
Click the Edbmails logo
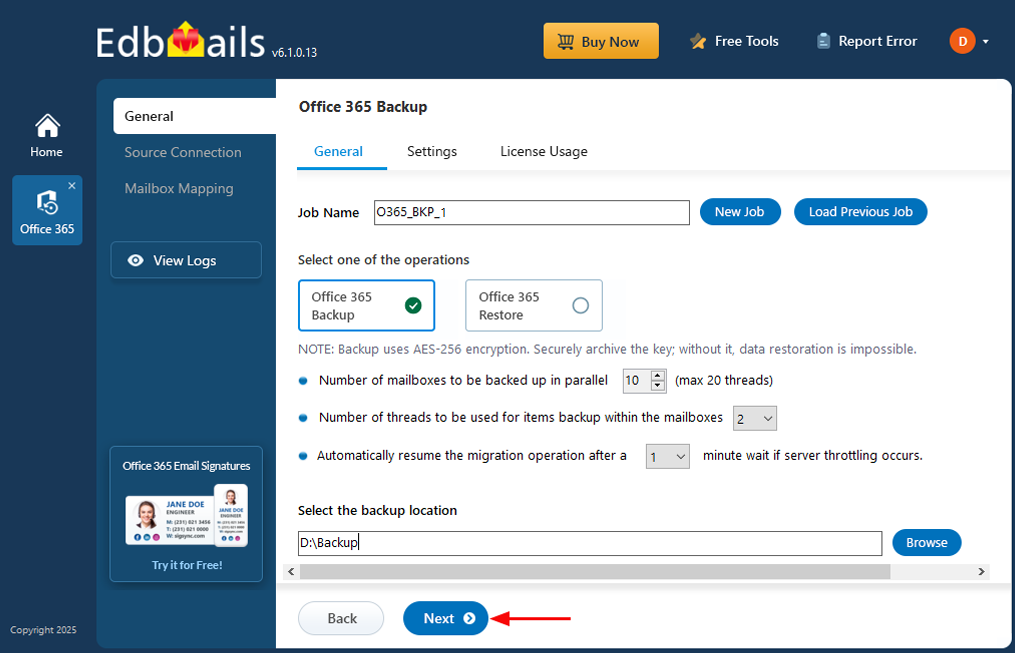pos(181,41)
